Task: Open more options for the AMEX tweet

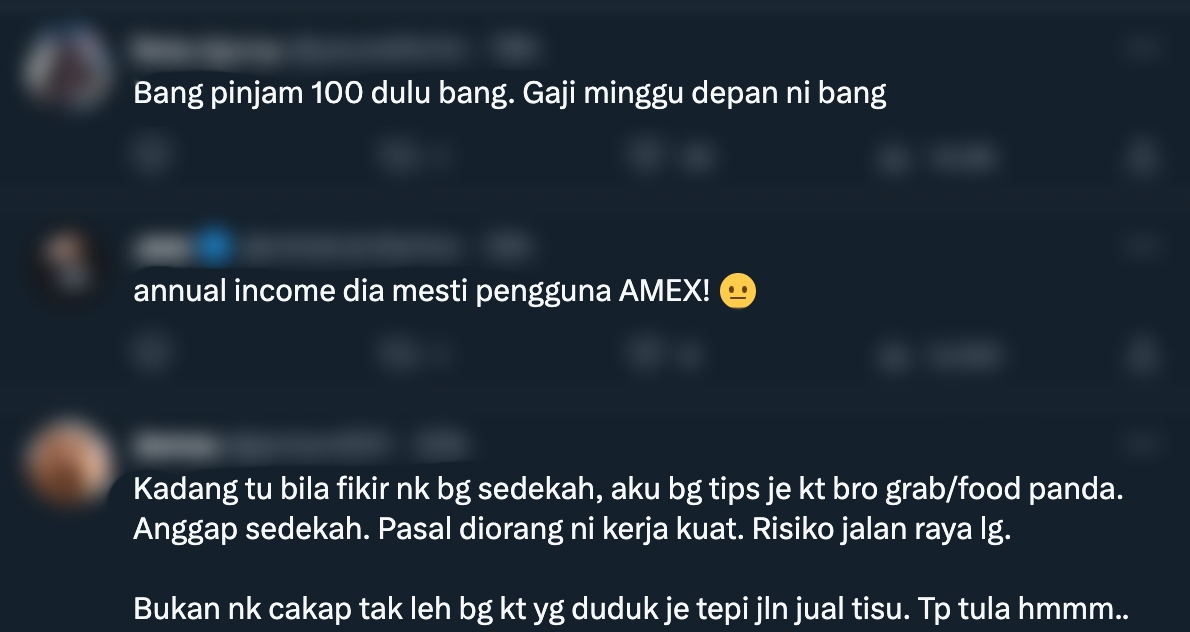Action: tap(1142, 246)
